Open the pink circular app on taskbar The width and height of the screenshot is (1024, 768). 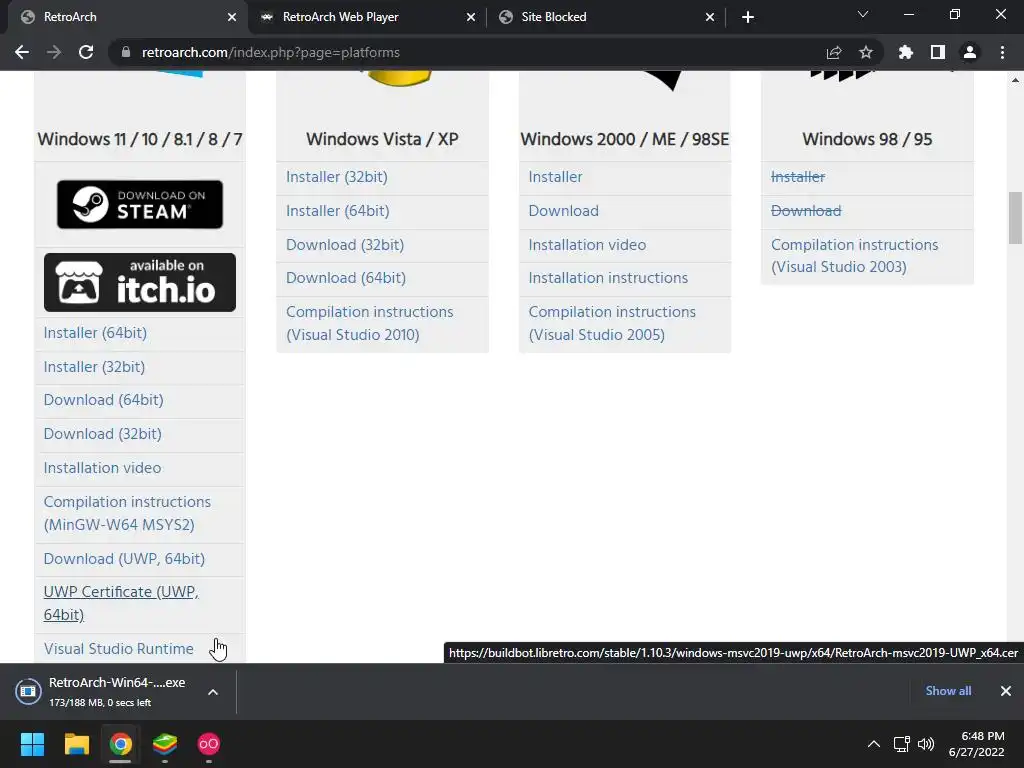(x=209, y=744)
